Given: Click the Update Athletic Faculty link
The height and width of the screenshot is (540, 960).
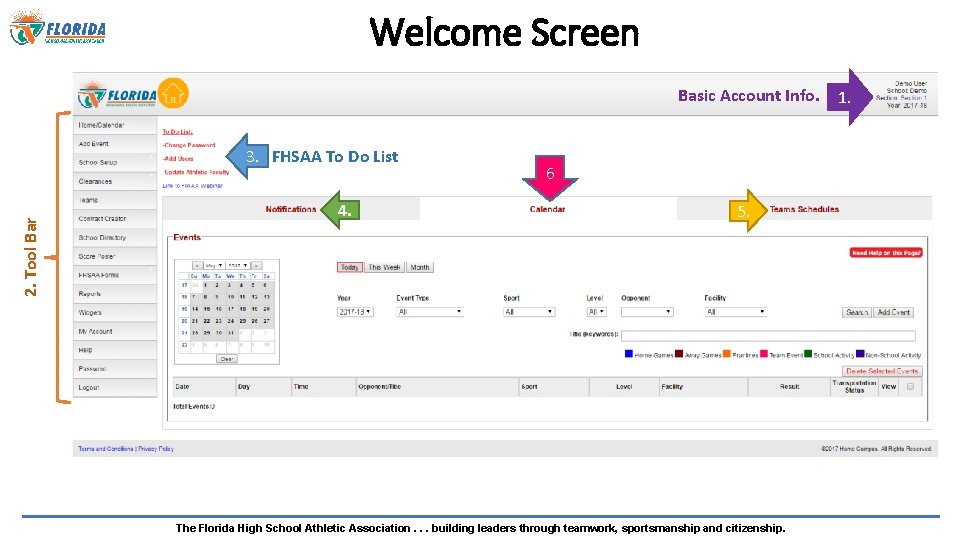Looking at the screenshot, I should tap(197, 172).
